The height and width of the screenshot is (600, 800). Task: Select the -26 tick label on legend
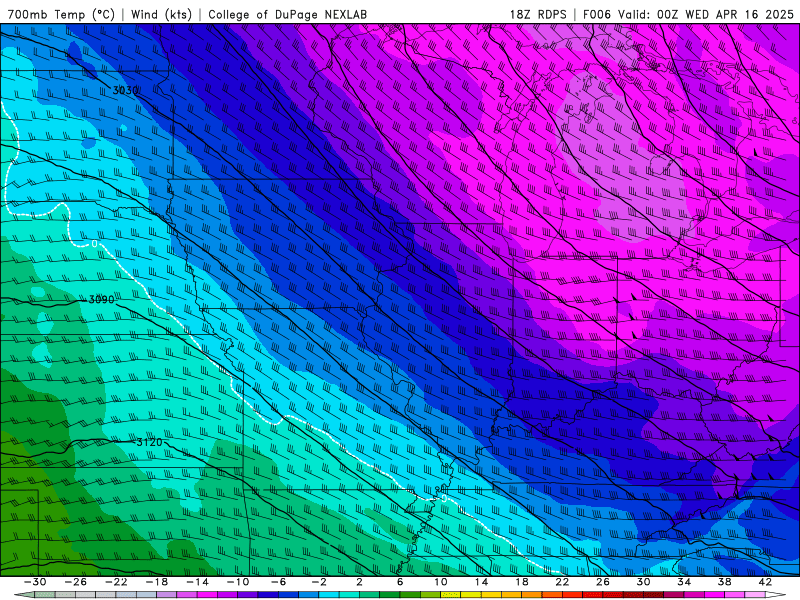pos(76,582)
